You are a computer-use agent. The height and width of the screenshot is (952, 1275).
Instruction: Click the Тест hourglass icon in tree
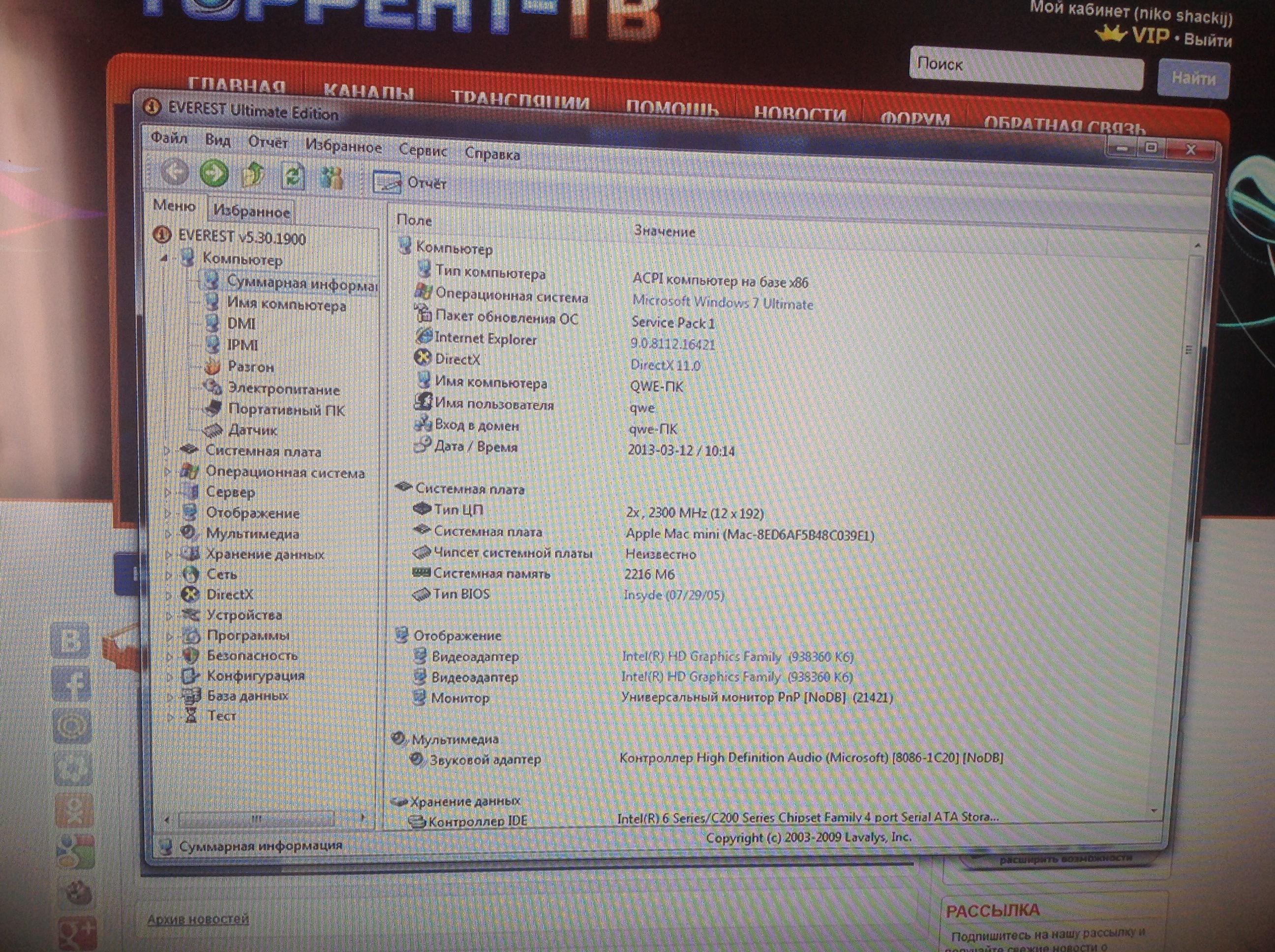[191, 716]
